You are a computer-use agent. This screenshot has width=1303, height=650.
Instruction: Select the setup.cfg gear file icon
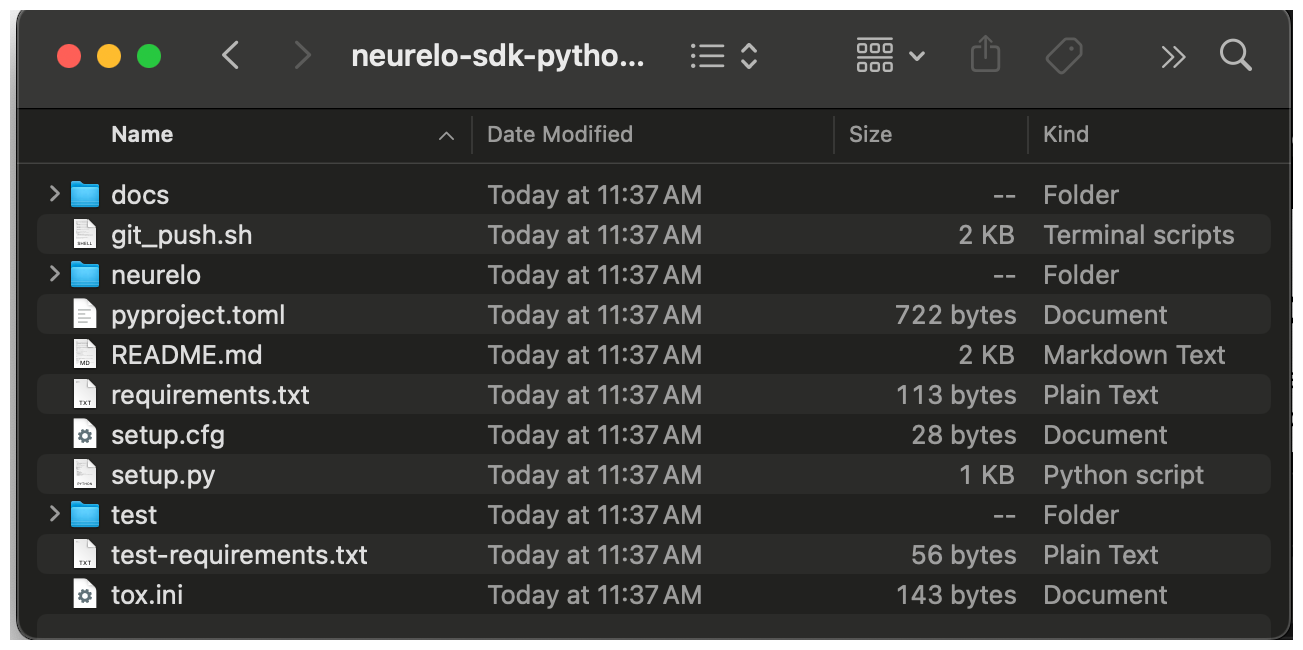coord(85,435)
